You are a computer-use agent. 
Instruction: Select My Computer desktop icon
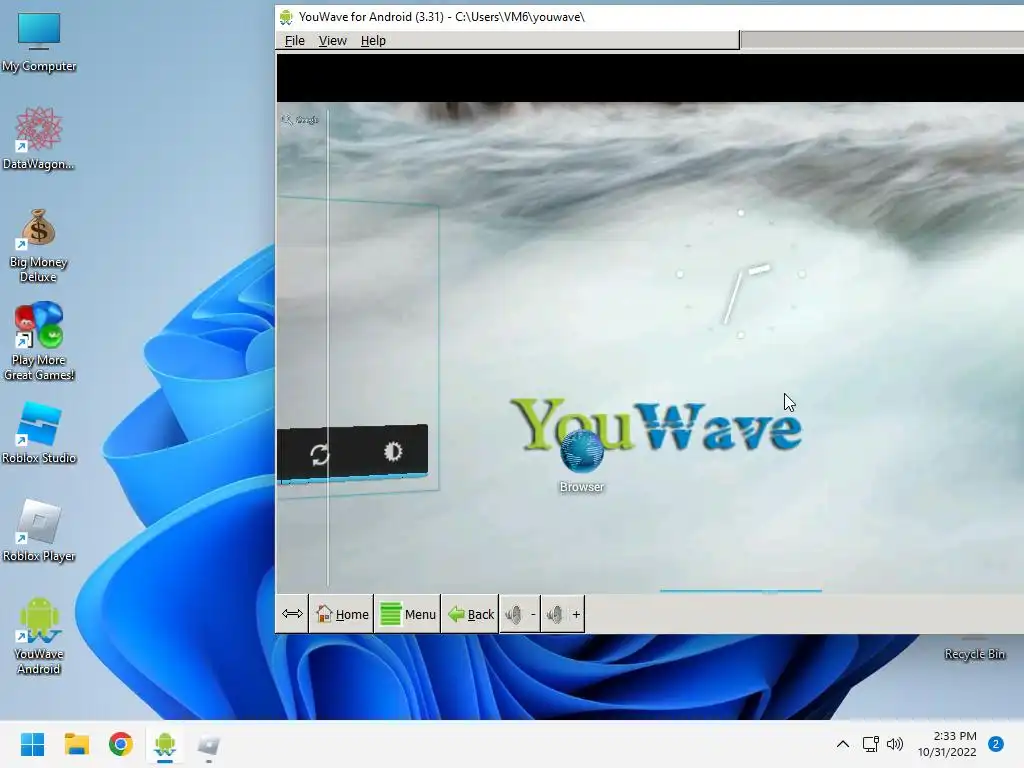[39, 42]
